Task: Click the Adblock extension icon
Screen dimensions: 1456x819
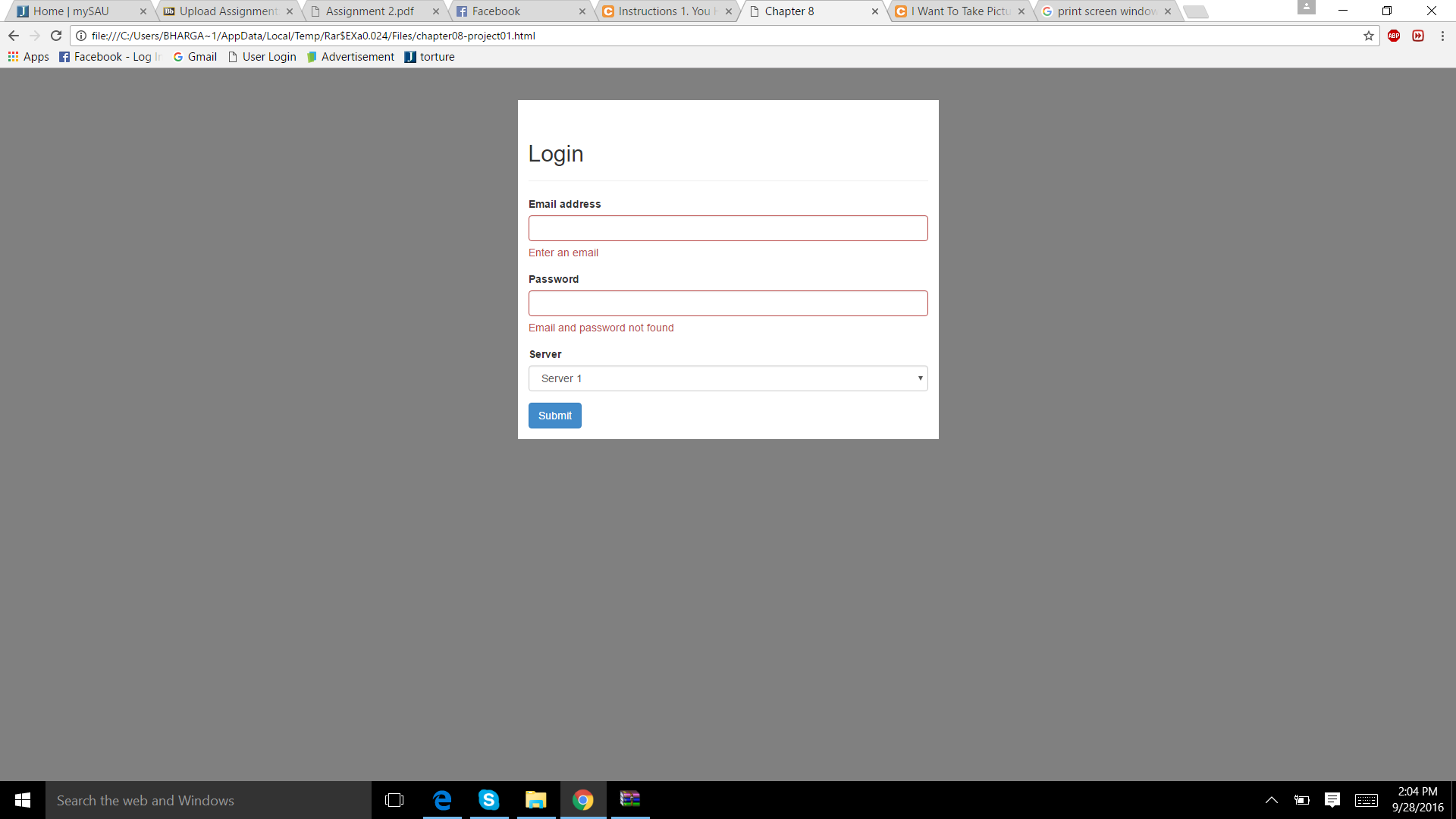Action: click(x=1394, y=36)
